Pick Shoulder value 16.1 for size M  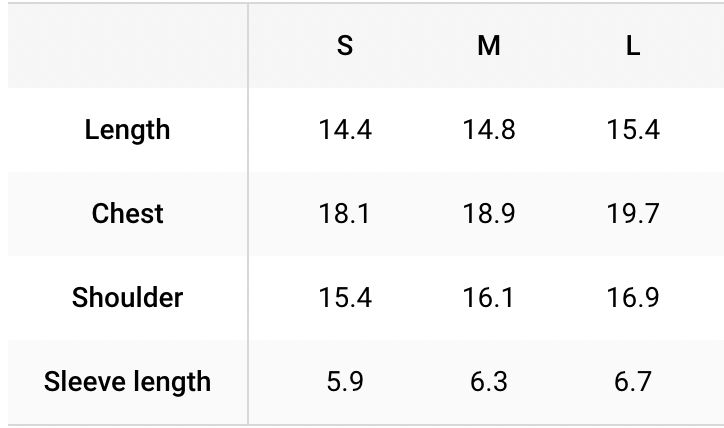pos(489,298)
